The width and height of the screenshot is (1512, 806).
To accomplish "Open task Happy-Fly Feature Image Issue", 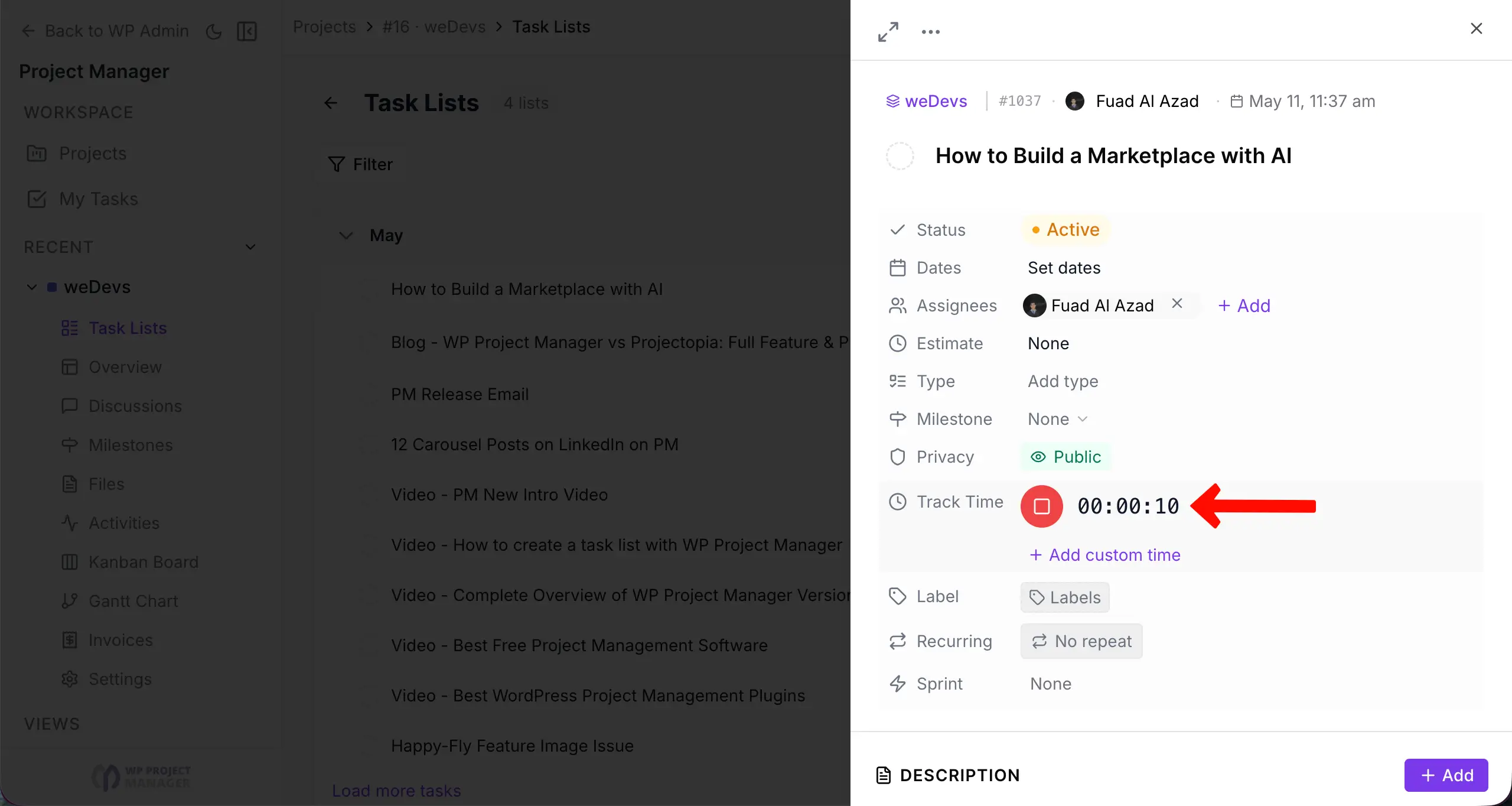I will click(512, 746).
